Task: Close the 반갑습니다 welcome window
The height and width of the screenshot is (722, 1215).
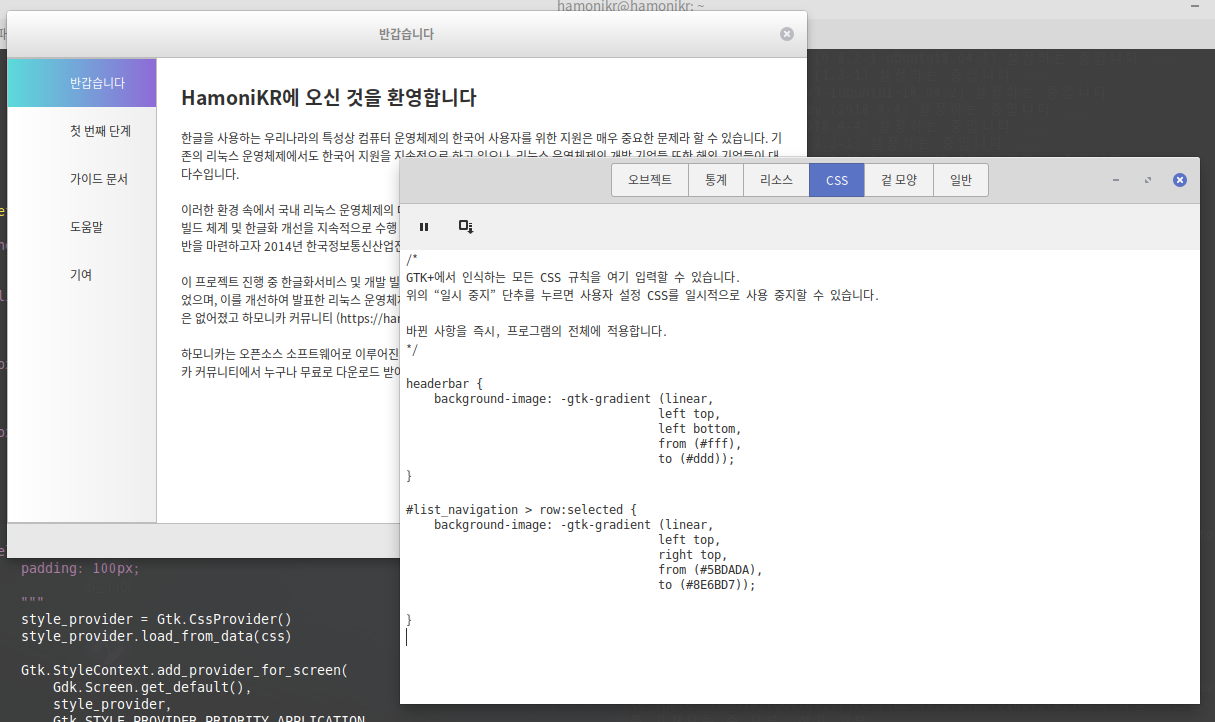Action: click(787, 34)
